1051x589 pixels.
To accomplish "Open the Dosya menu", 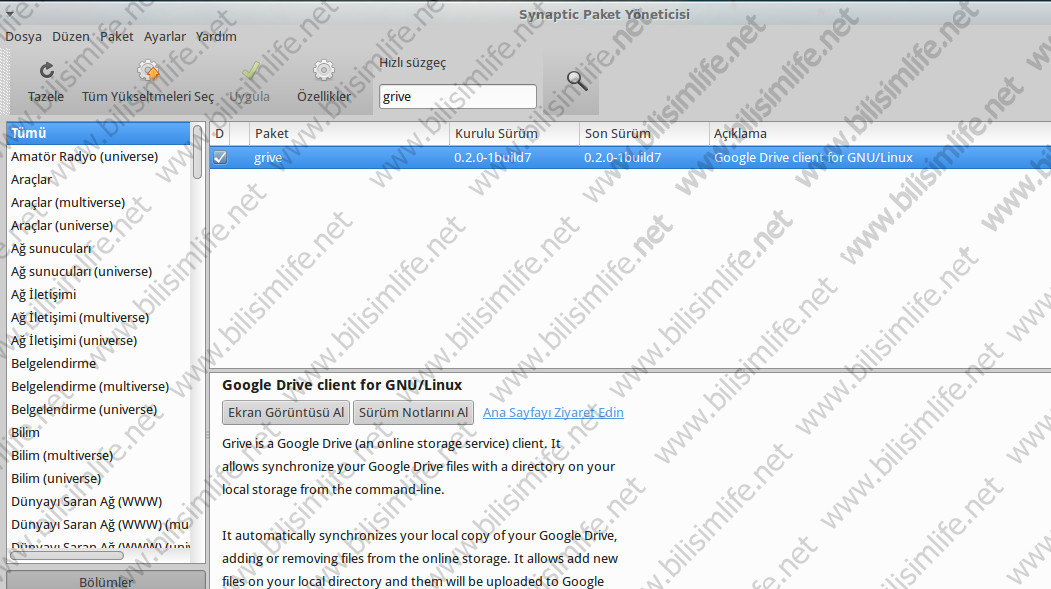I will coord(23,36).
